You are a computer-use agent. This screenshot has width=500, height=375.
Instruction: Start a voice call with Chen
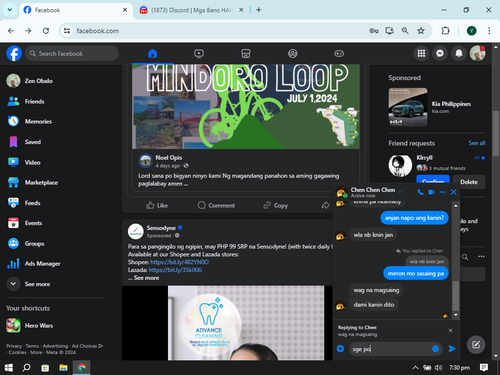420,192
